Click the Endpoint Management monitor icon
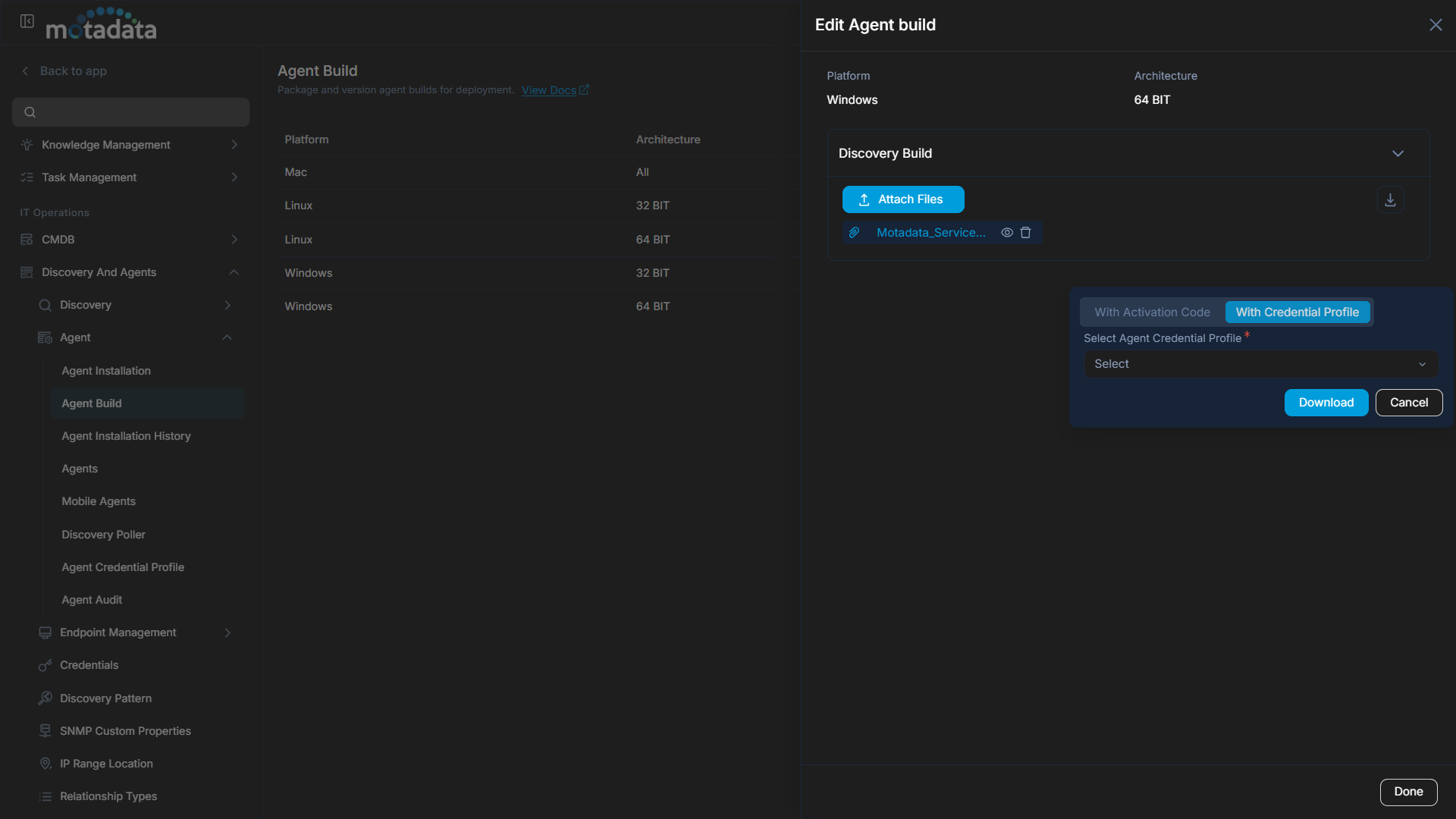1456x819 pixels. pos(45,632)
